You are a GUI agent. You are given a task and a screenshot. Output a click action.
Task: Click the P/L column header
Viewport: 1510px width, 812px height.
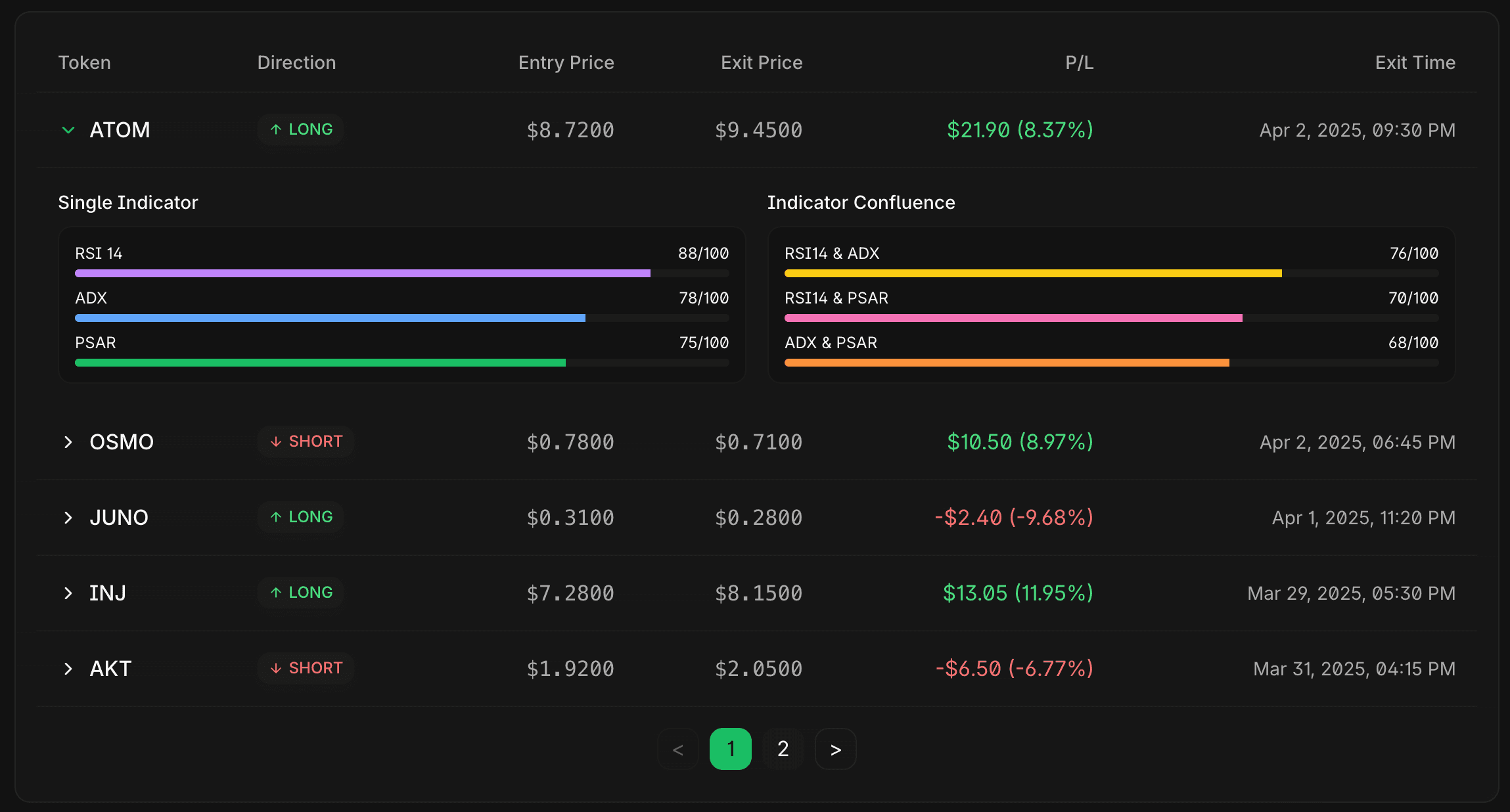1079,62
